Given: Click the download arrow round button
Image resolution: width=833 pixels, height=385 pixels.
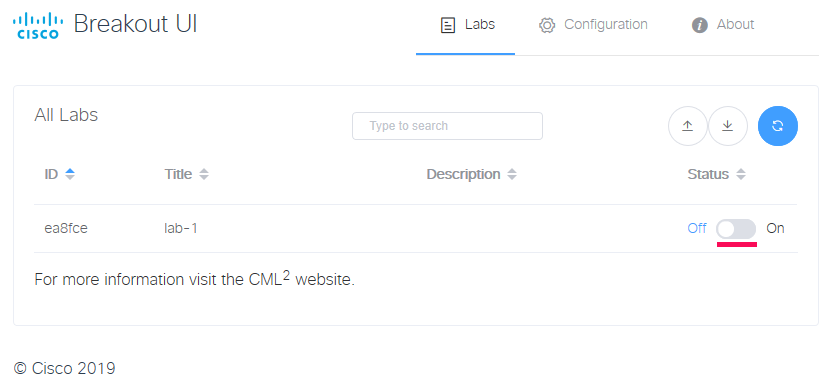Looking at the screenshot, I should tap(728, 126).
